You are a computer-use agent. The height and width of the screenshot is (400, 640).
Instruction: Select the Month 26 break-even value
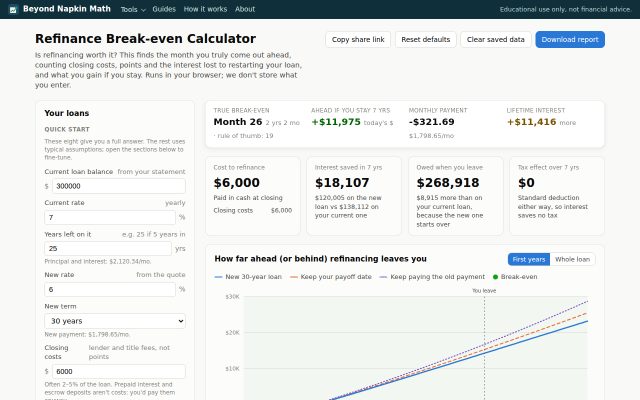pyautogui.click(x=238, y=122)
